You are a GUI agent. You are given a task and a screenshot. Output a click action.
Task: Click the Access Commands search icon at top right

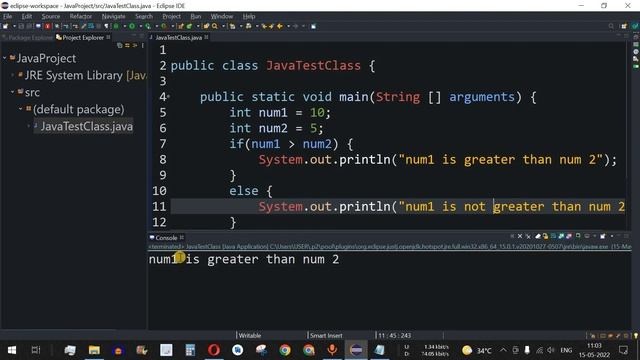click(611, 26)
